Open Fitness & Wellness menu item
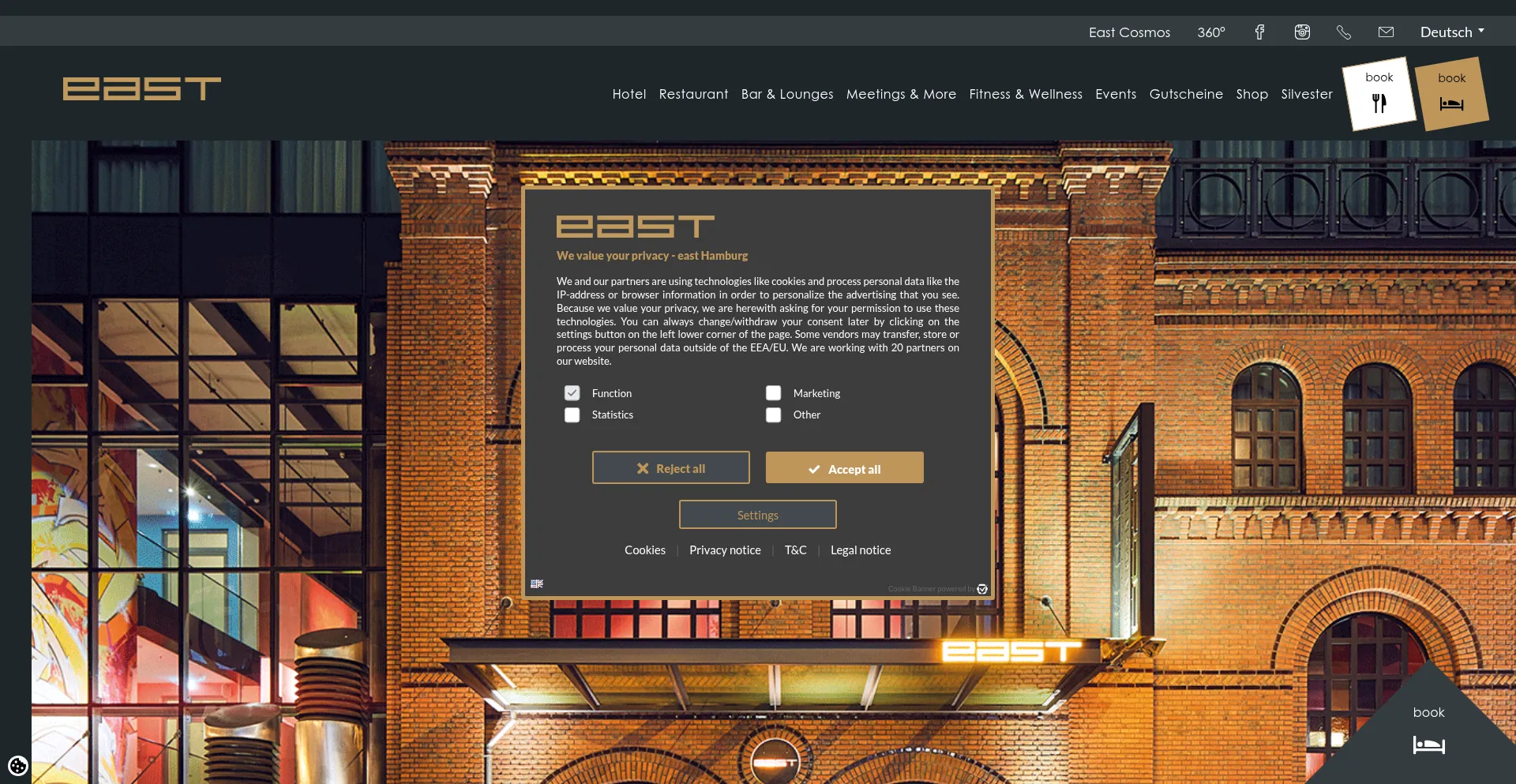The image size is (1516, 784). tap(1025, 94)
